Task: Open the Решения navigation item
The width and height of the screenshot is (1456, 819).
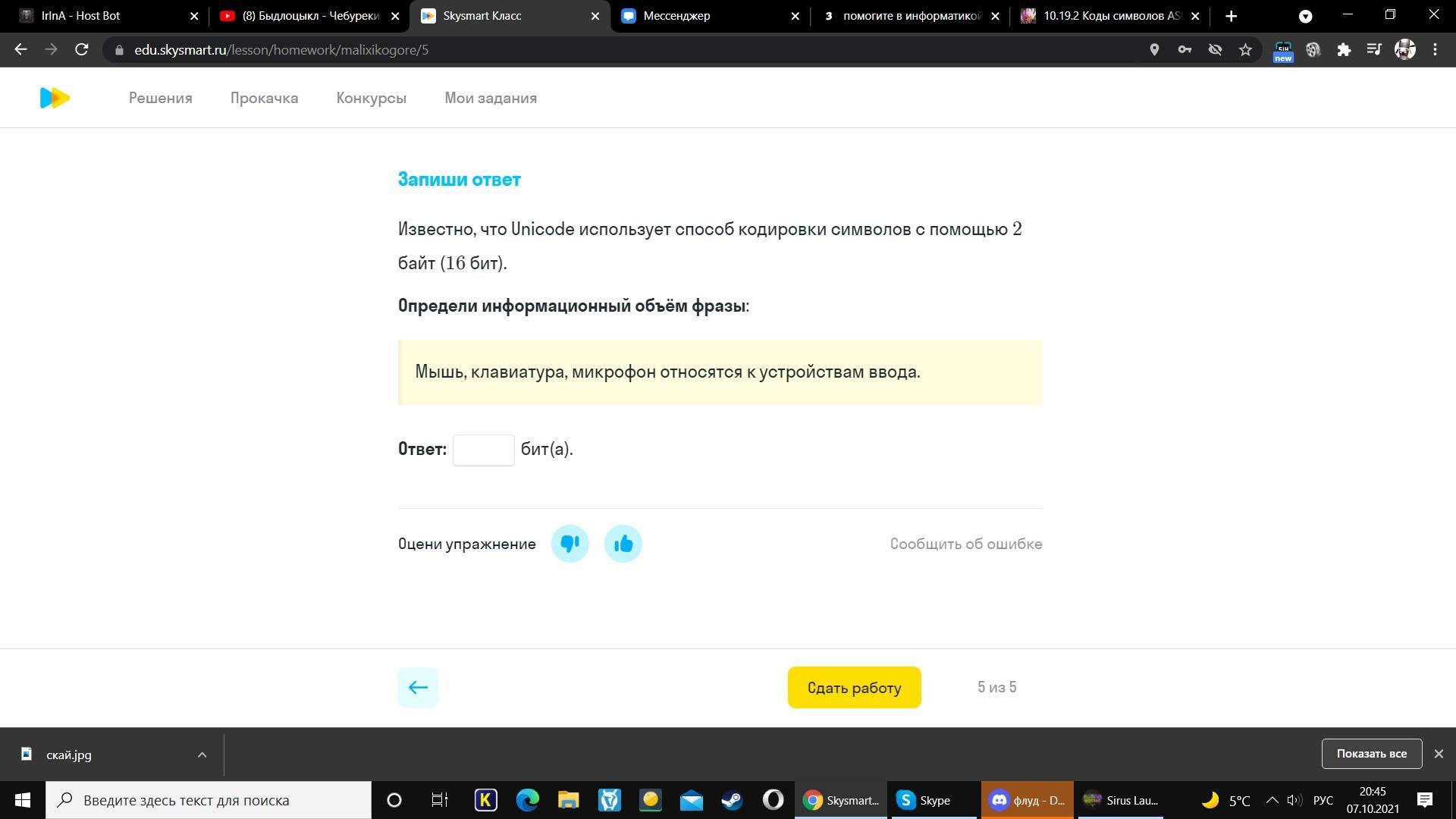Action: pos(160,98)
